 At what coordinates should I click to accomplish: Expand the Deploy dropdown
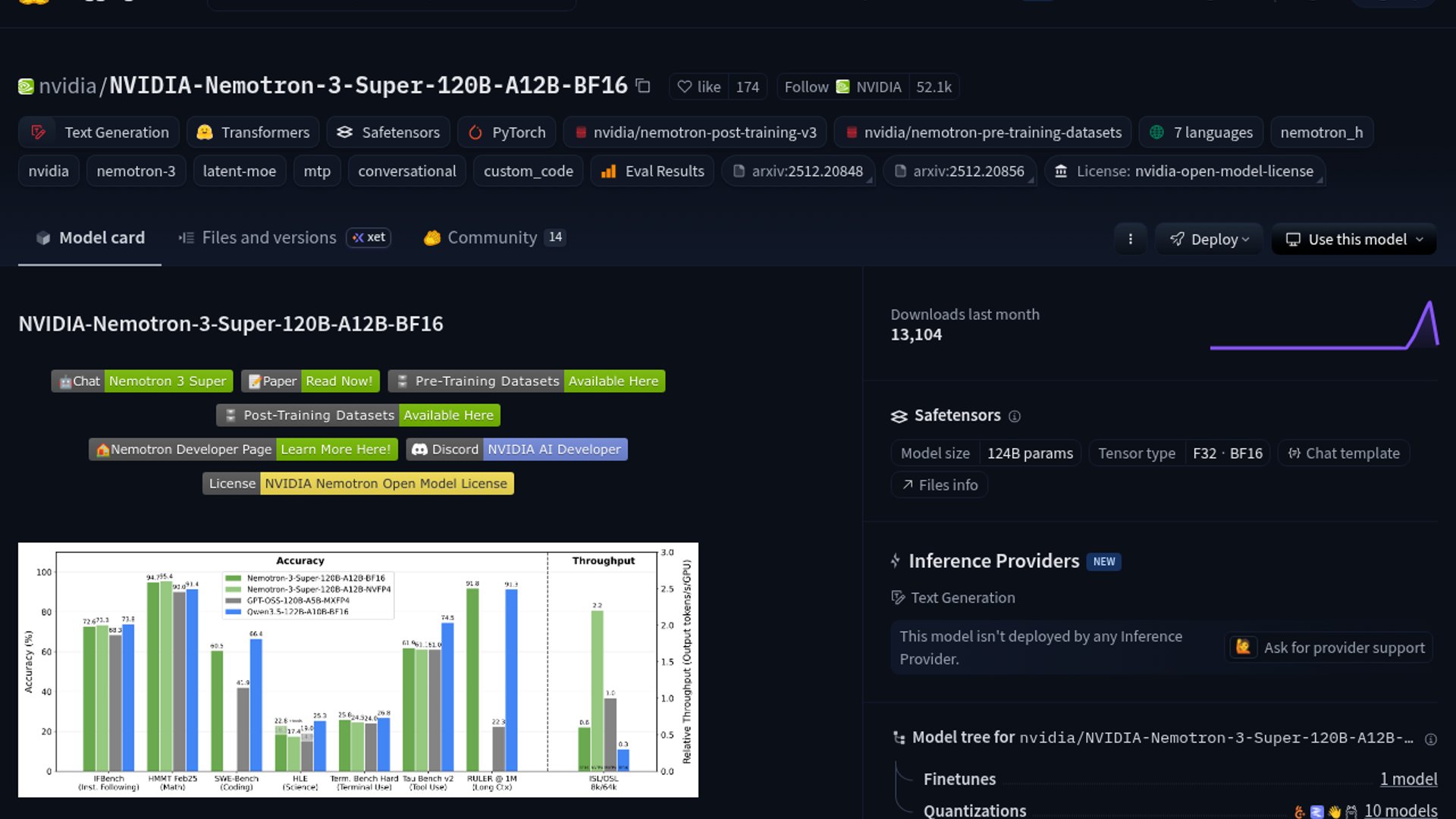1209,240
